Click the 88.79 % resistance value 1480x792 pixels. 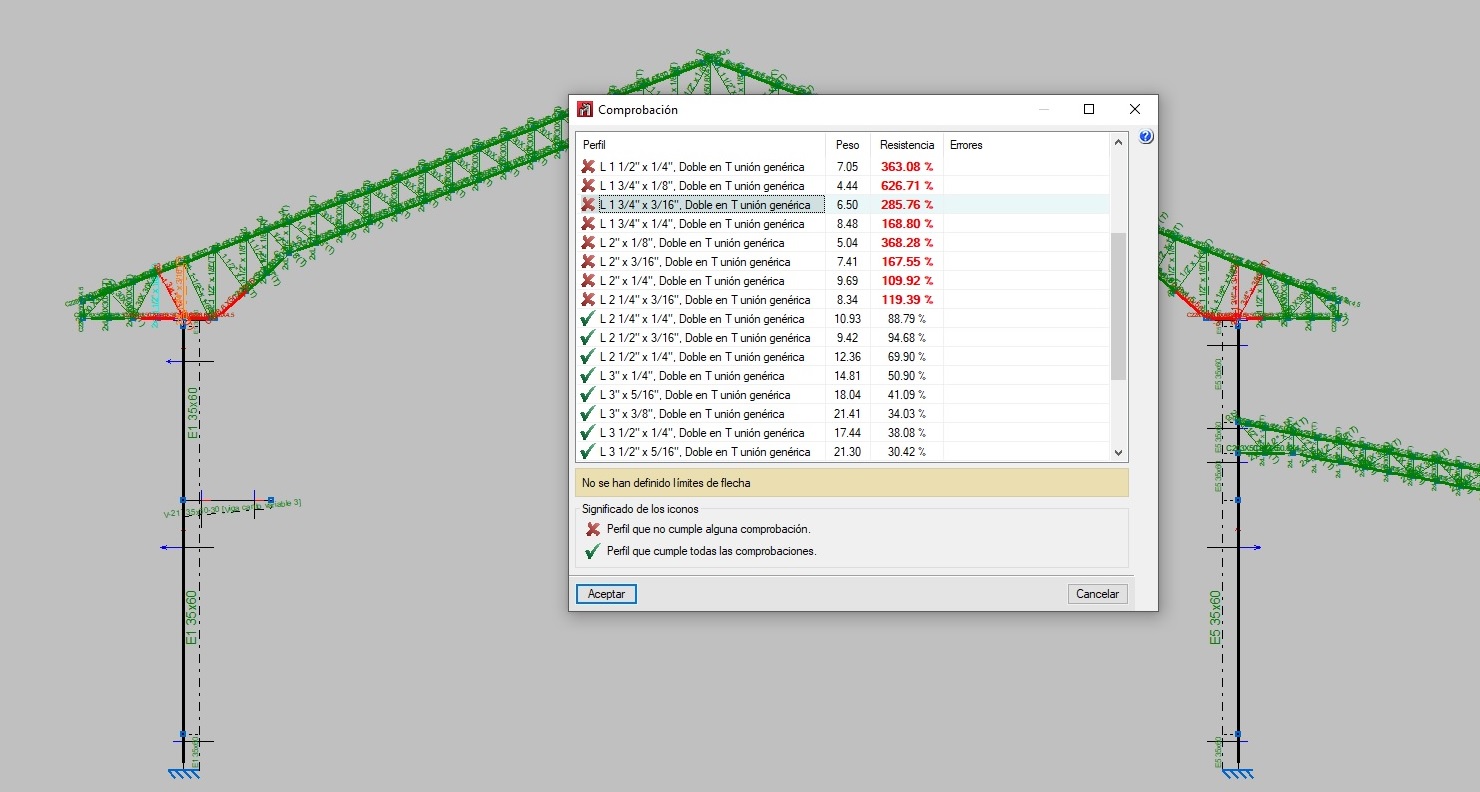(906, 319)
